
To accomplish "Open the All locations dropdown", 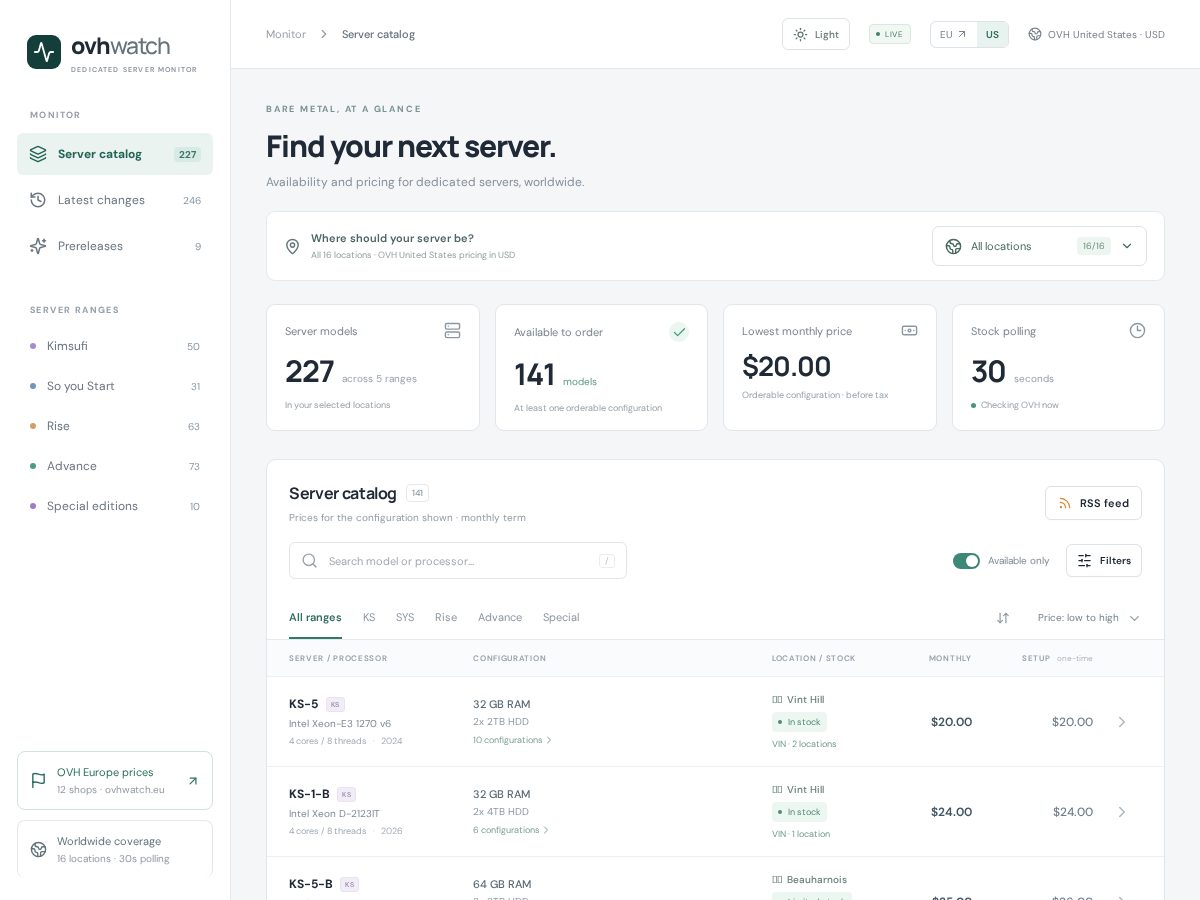I will 1039,246.
